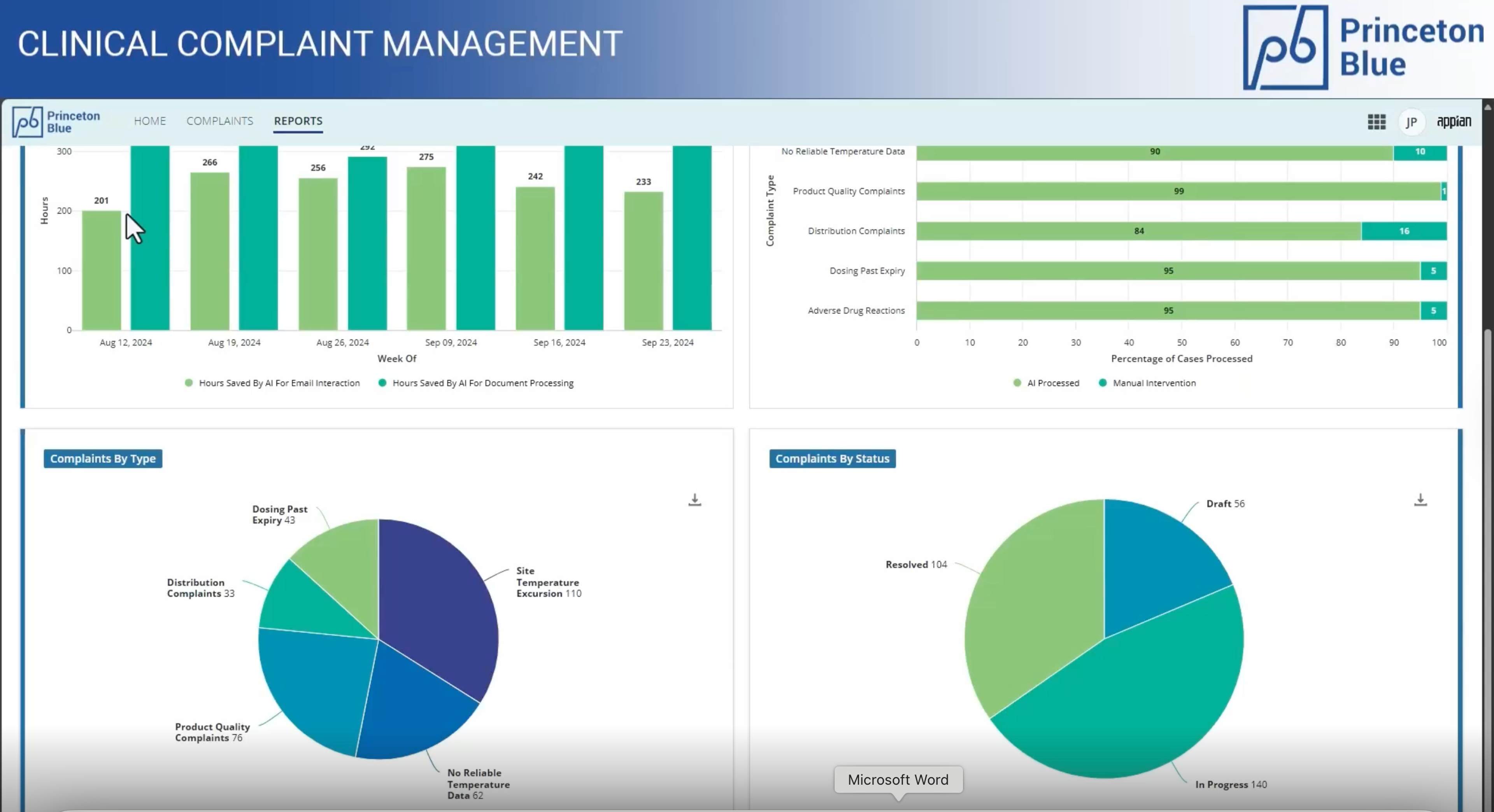This screenshot has height=812, width=1494.
Task: Click the Week Of axis title
Action: click(x=397, y=359)
